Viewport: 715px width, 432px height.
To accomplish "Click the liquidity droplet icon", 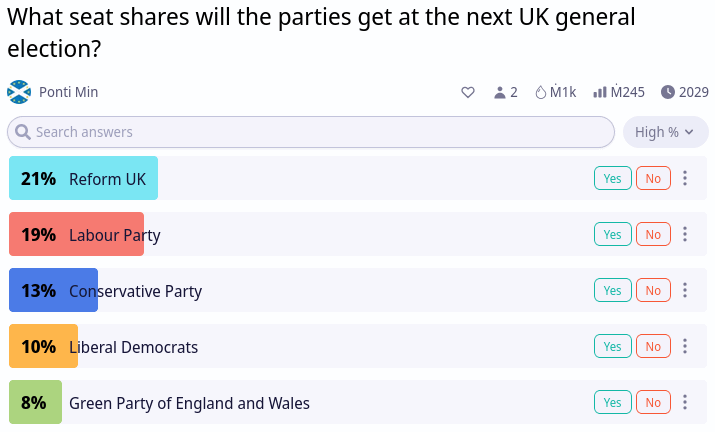I will click(540, 92).
